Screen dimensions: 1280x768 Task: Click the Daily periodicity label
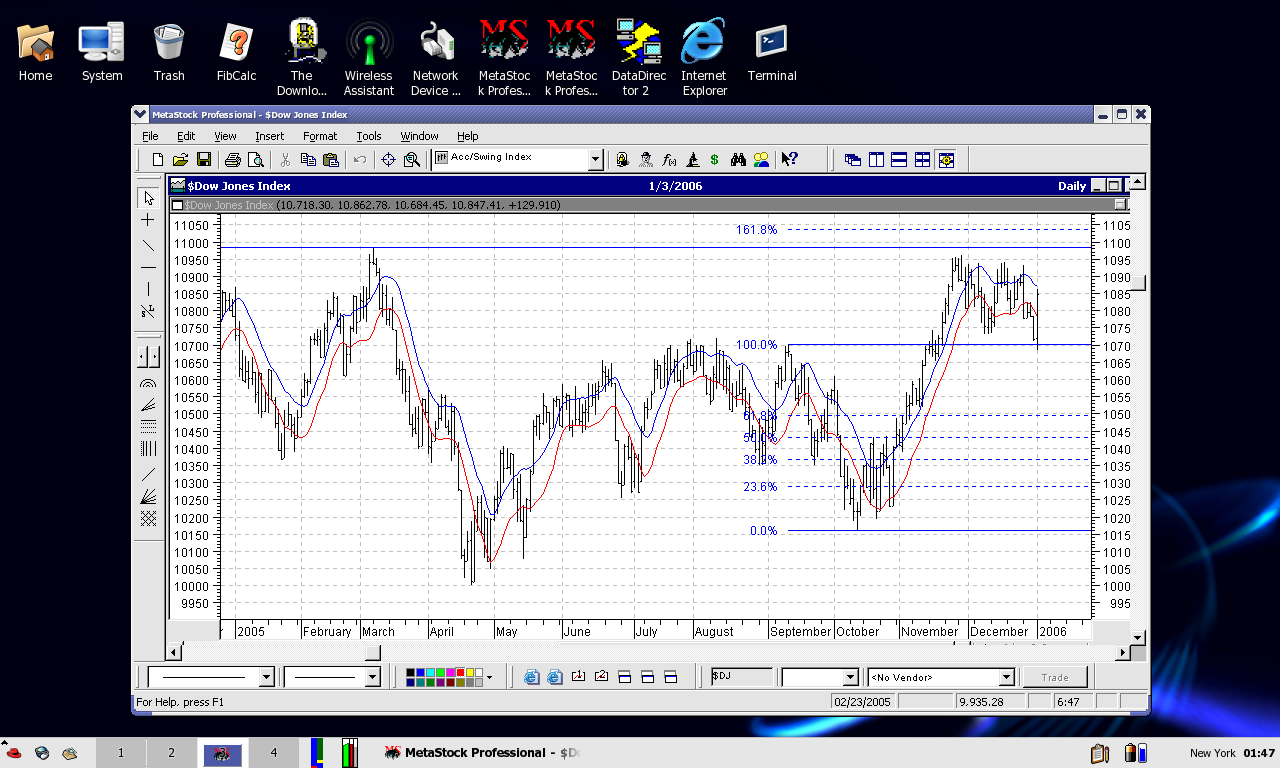tap(1072, 186)
